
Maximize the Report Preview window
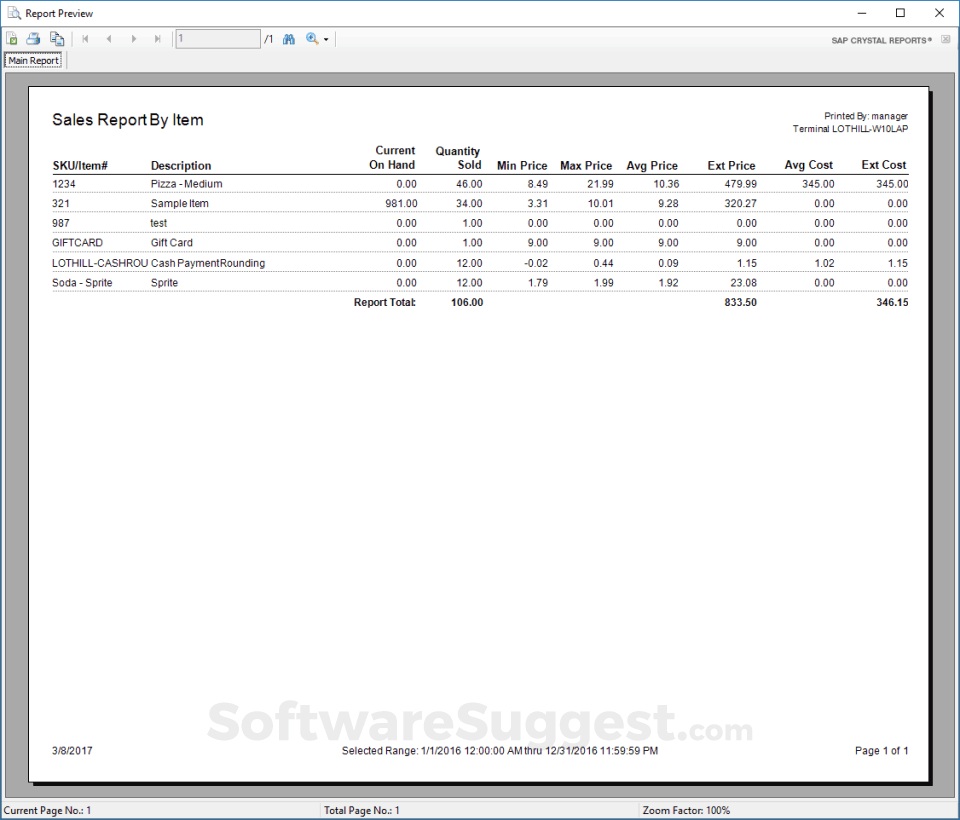tap(900, 13)
